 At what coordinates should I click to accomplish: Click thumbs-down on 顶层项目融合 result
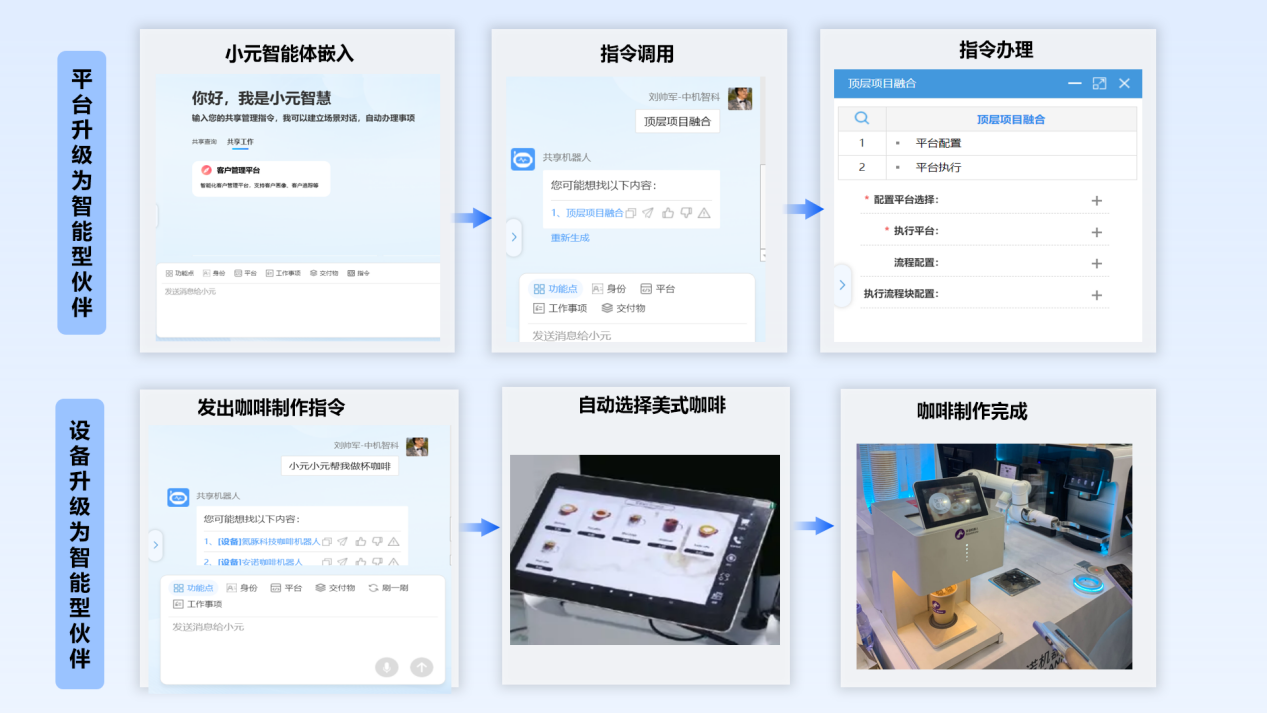[685, 213]
